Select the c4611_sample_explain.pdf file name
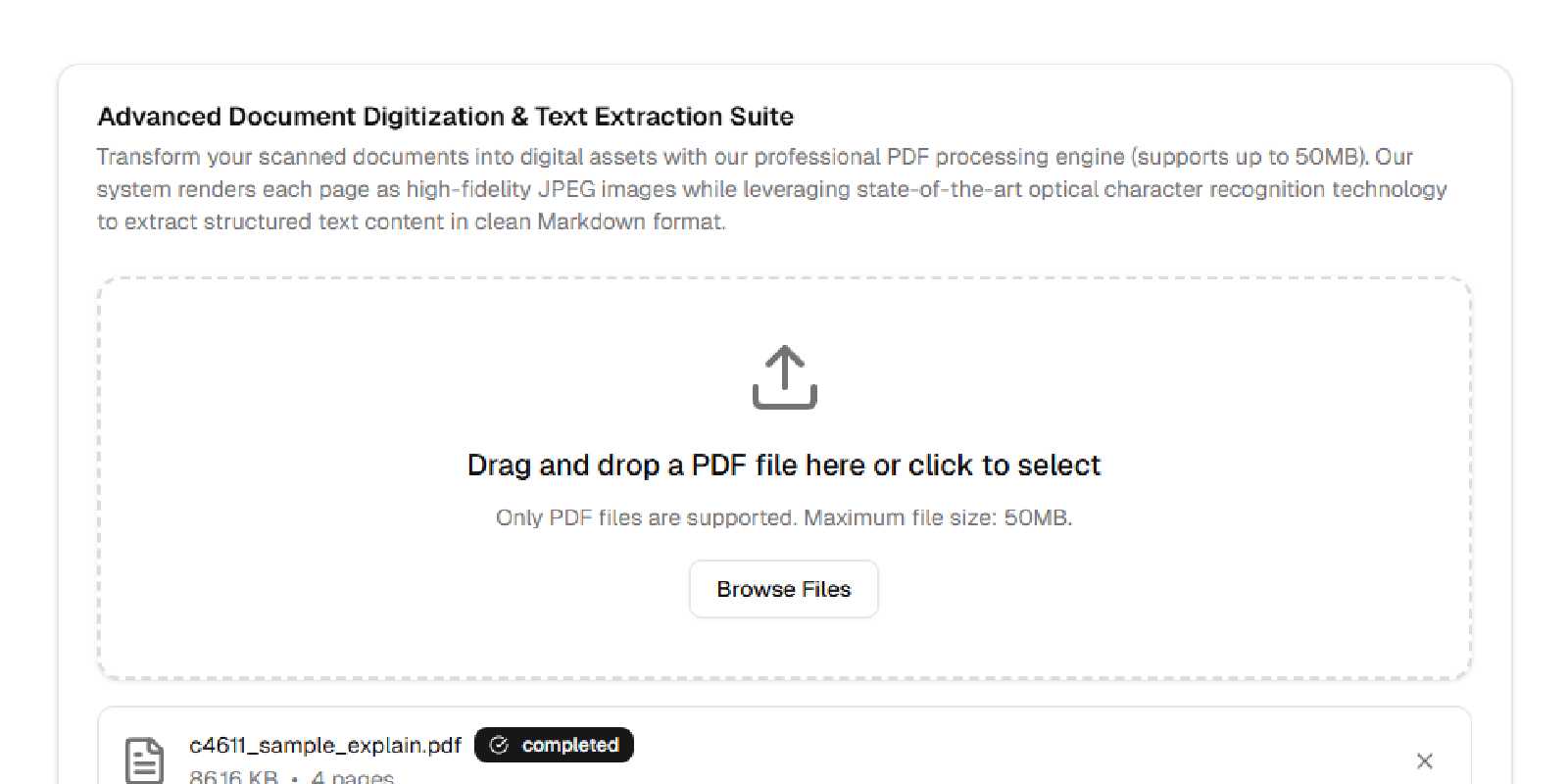Viewport: 1568px width, 784px height. point(324,746)
